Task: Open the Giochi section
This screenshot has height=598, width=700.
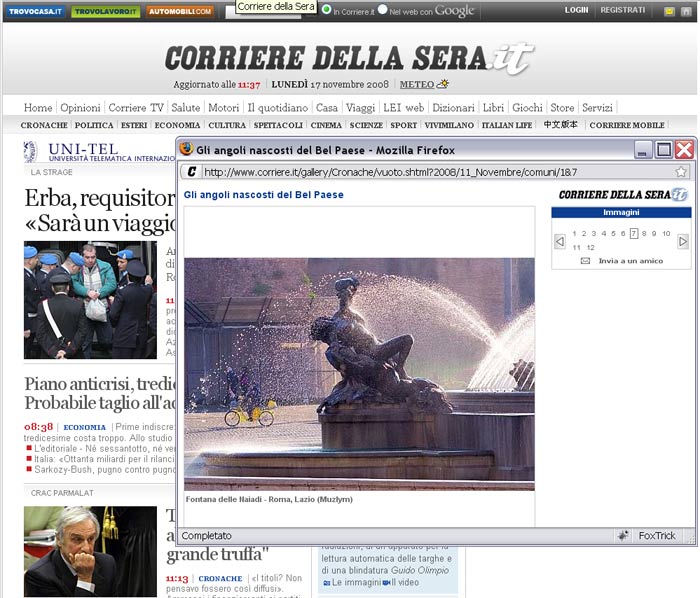Action: pyautogui.click(x=527, y=108)
